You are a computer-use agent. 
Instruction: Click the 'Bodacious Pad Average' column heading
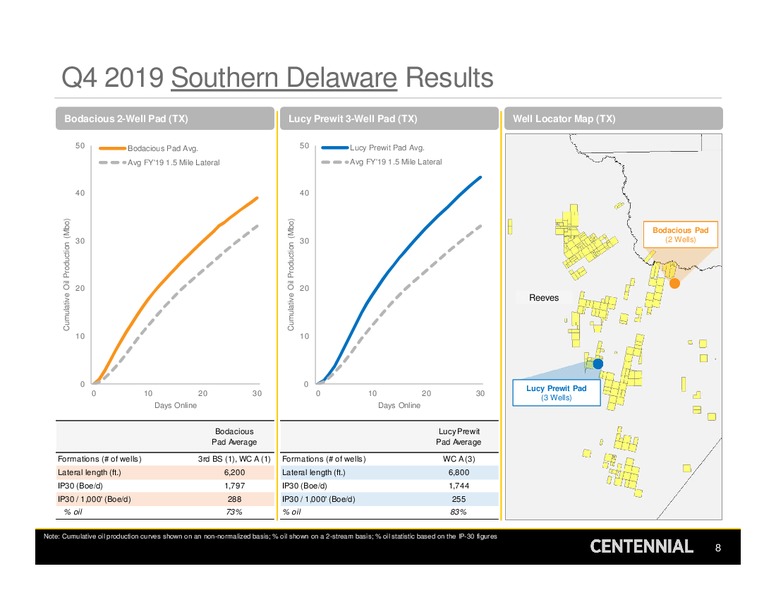(234, 437)
